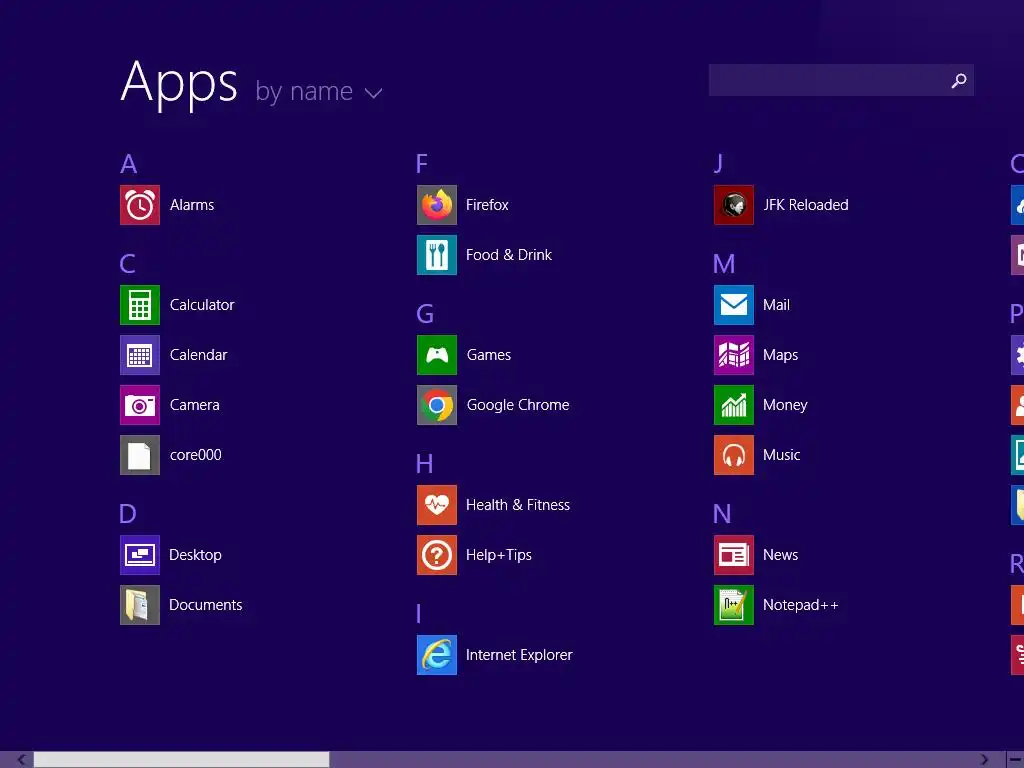Image resolution: width=1024 pixels, height=768 pixels.
Task: Select the letter J header above JFK Reloaded
Action: (x=718, y=163)
